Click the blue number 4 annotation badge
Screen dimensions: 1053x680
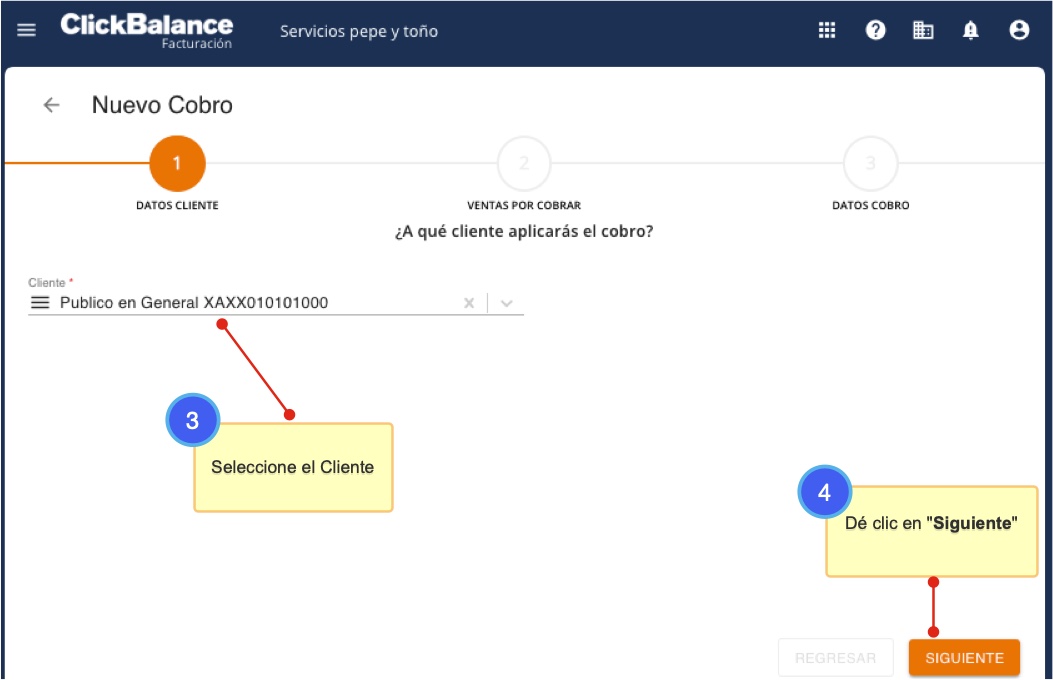[x=824, y=492]
